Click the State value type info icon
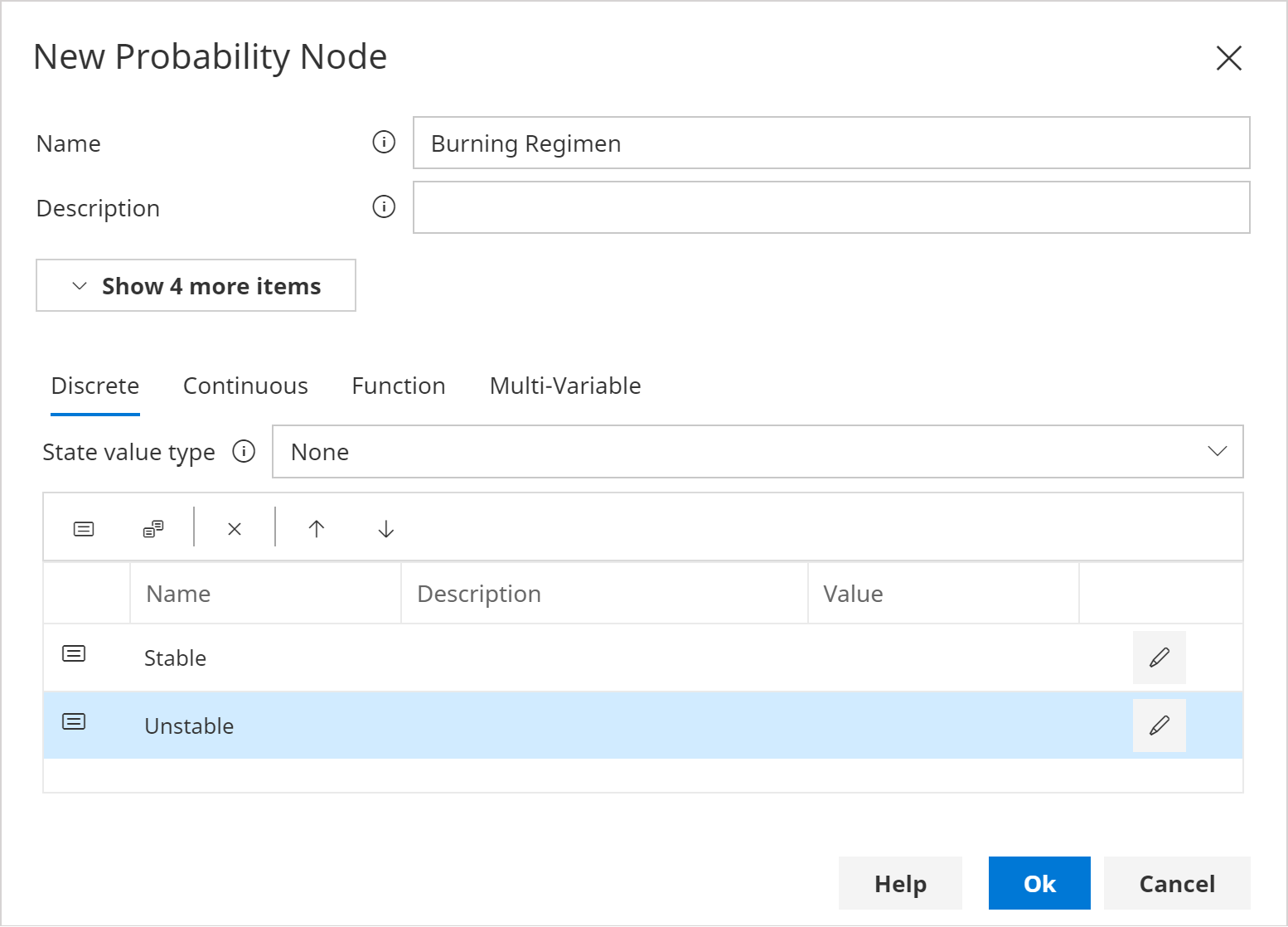Viewport: 1288px width, 927px height. point(244,451)
